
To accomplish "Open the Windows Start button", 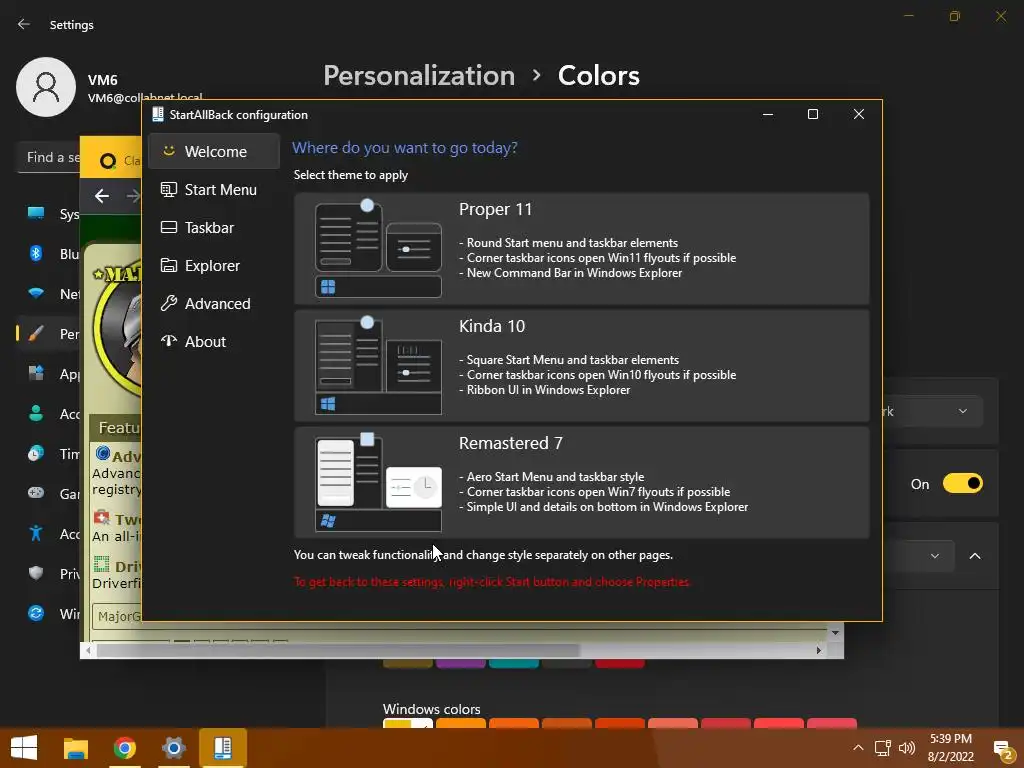I will [24, 748].
